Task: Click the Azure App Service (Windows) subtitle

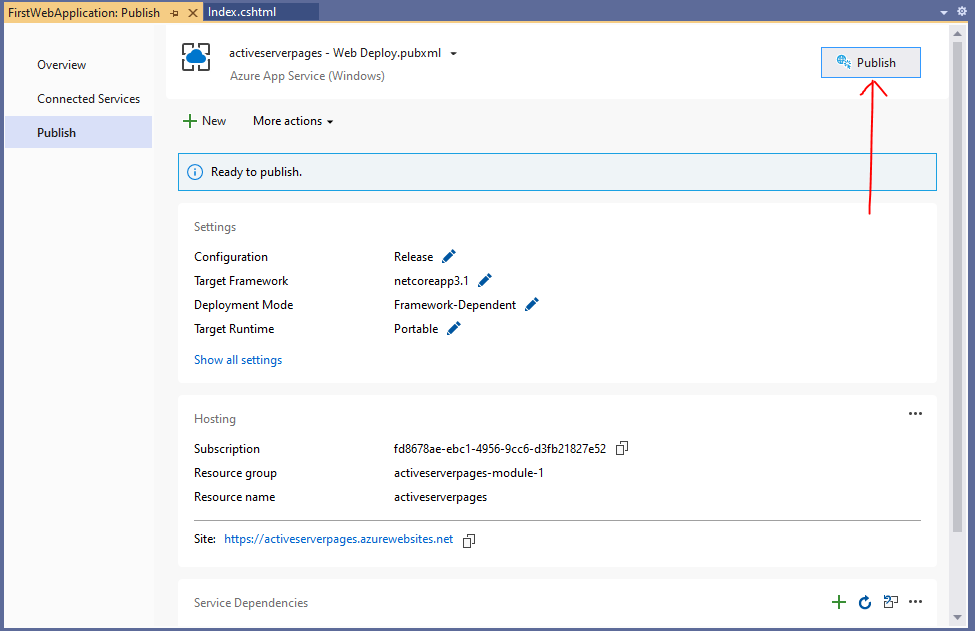Action: 307,76
